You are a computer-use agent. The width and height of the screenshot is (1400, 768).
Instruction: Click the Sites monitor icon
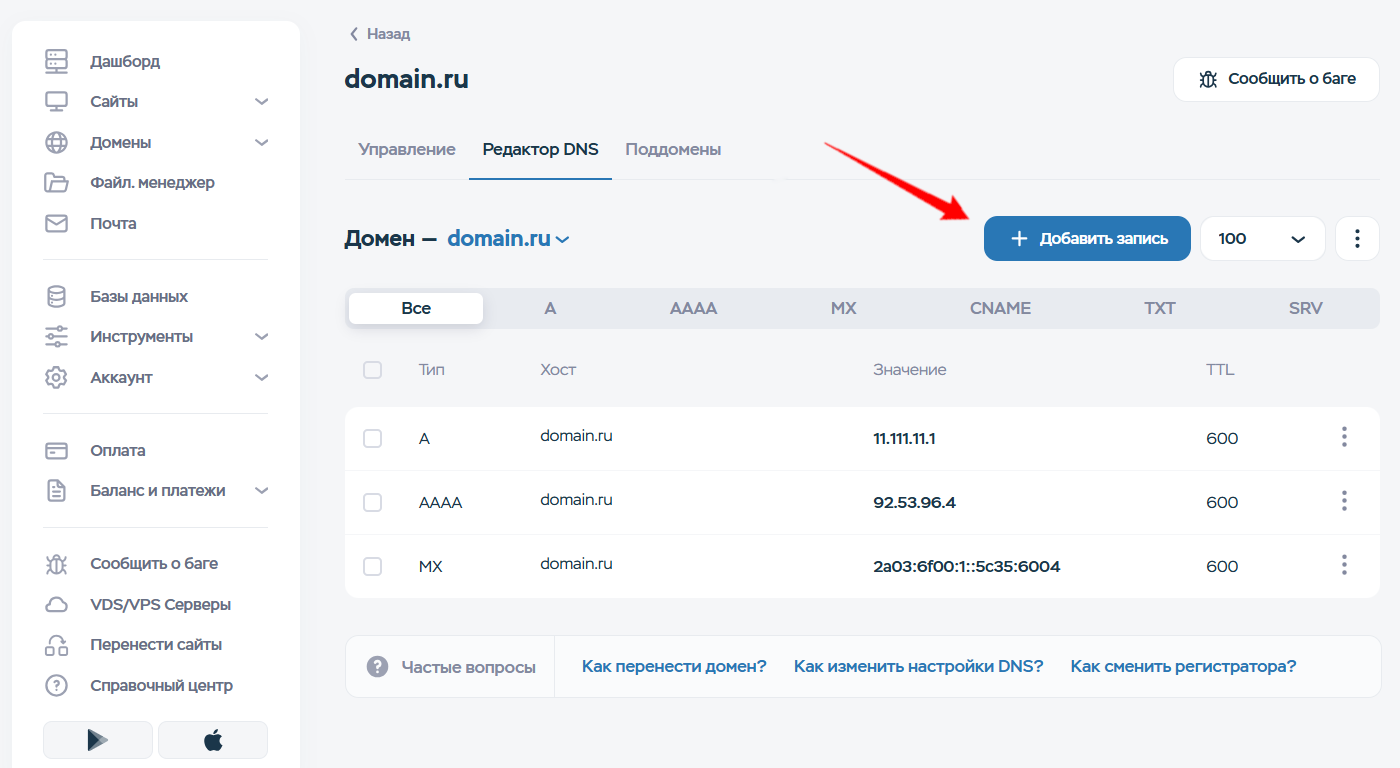point(57,102)
